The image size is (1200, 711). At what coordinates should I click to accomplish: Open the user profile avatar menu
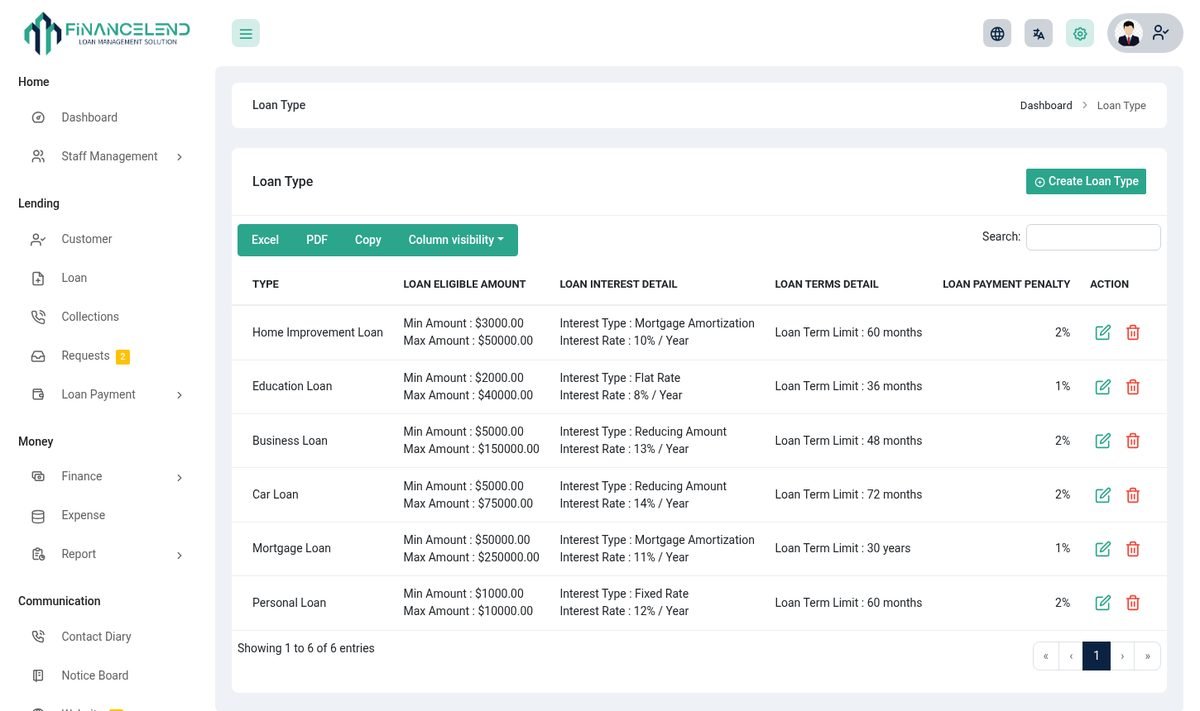[1145, 33]
